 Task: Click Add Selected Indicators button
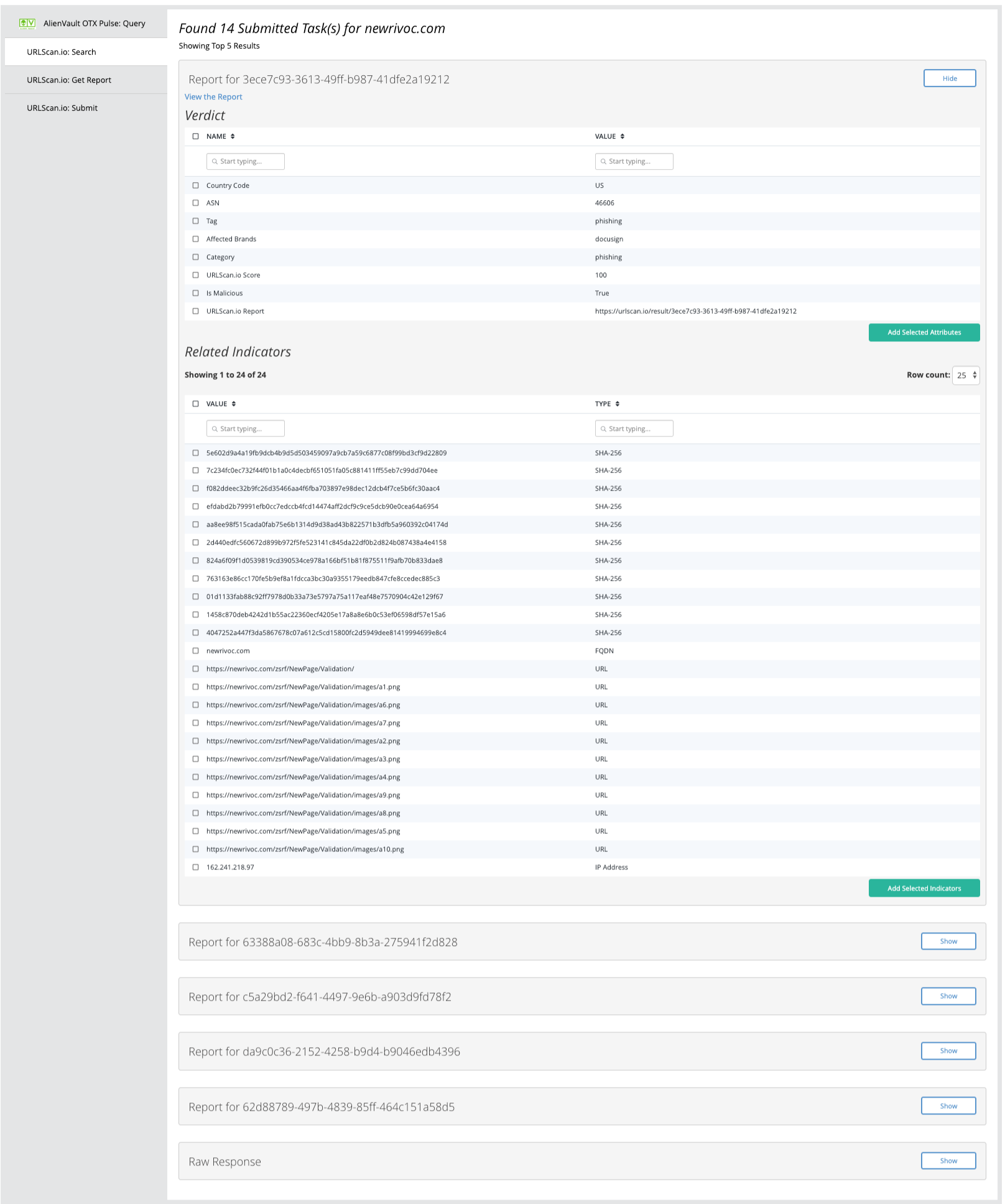tap(924, 888)
